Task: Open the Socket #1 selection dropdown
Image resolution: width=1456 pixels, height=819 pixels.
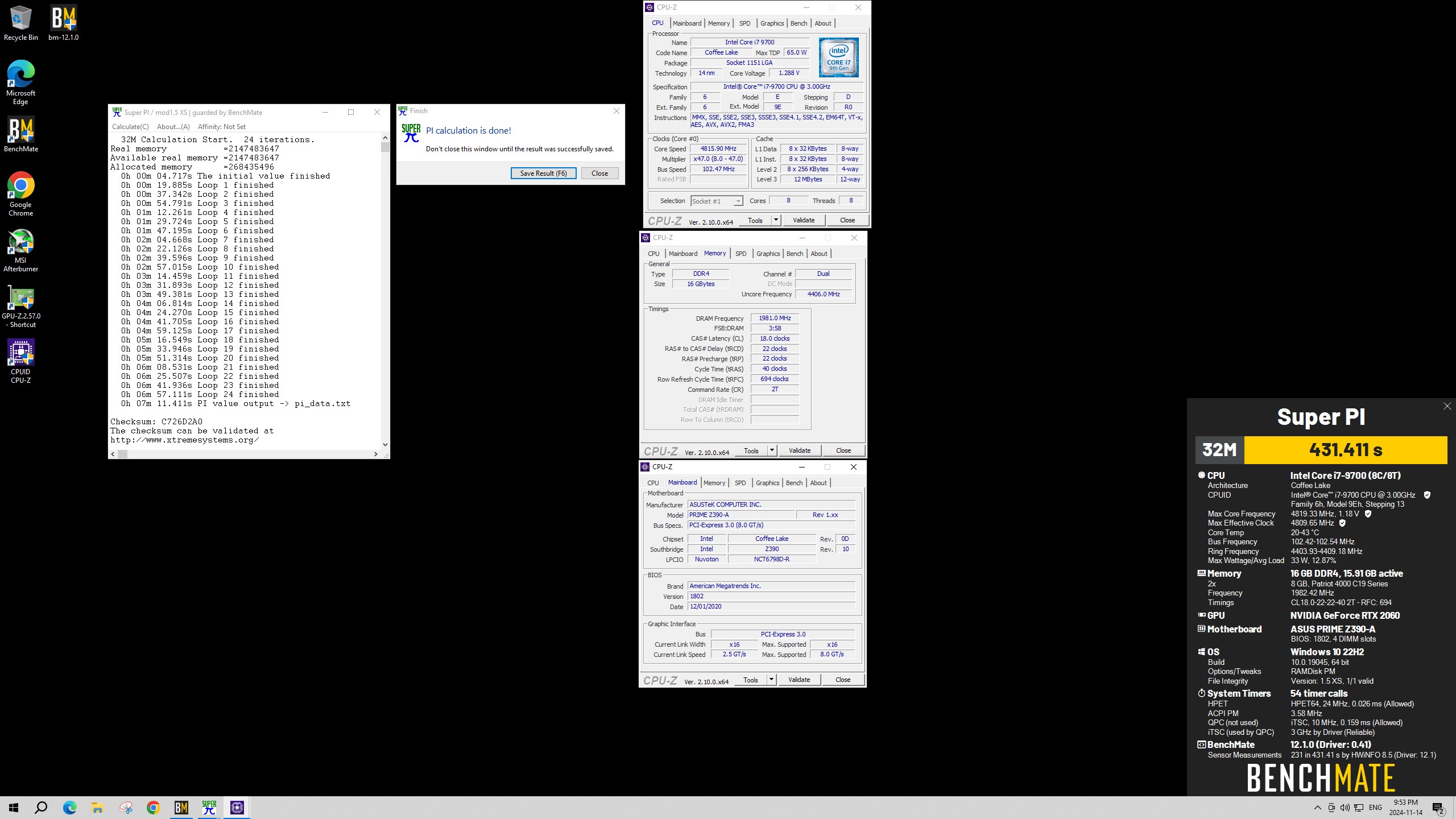Action: tap(717, 201)
